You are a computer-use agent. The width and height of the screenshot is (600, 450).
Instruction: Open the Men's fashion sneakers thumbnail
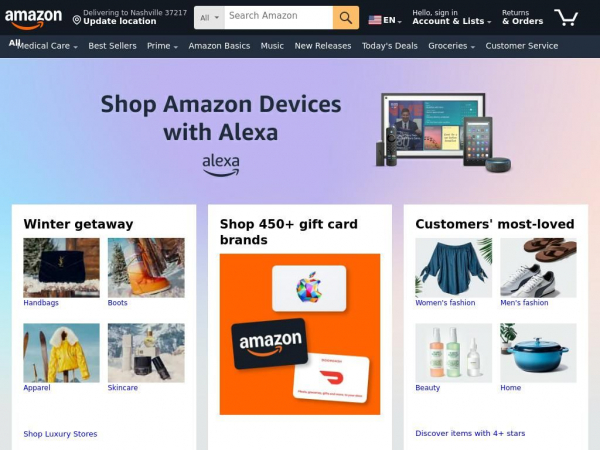tap(538, 268)
